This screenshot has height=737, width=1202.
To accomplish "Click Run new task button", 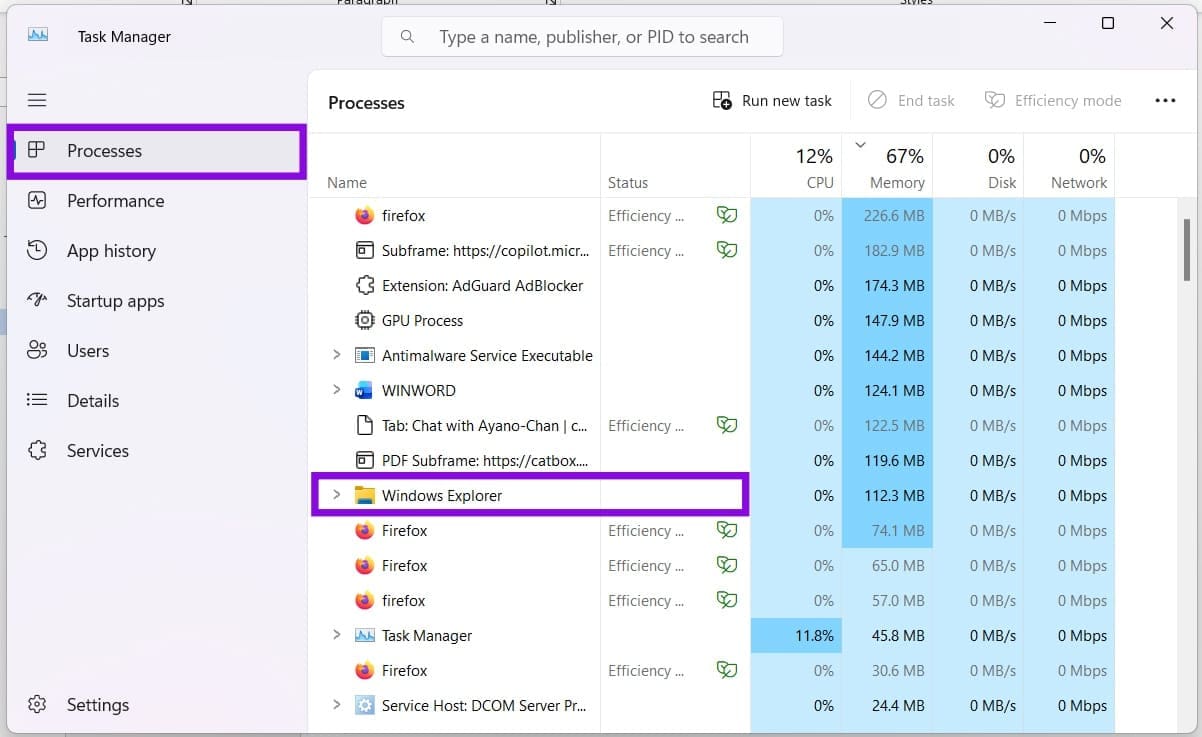I will click(x=772, y=100).
